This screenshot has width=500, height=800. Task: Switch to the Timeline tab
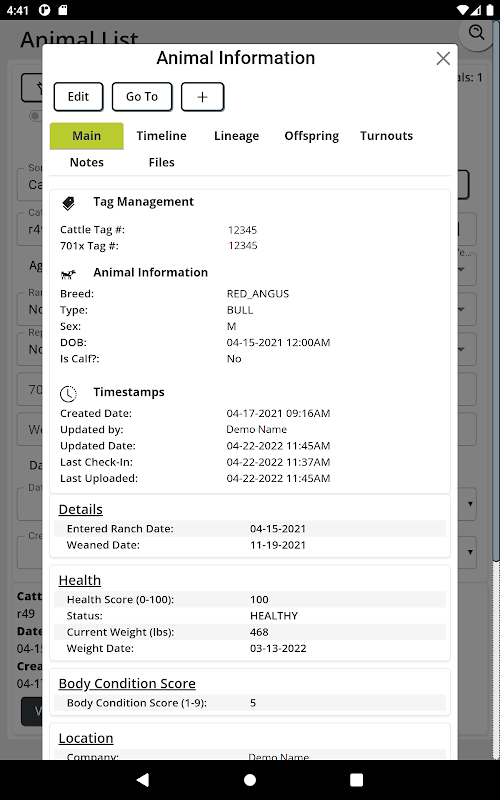pyautogui.click(x=161, y=136)
